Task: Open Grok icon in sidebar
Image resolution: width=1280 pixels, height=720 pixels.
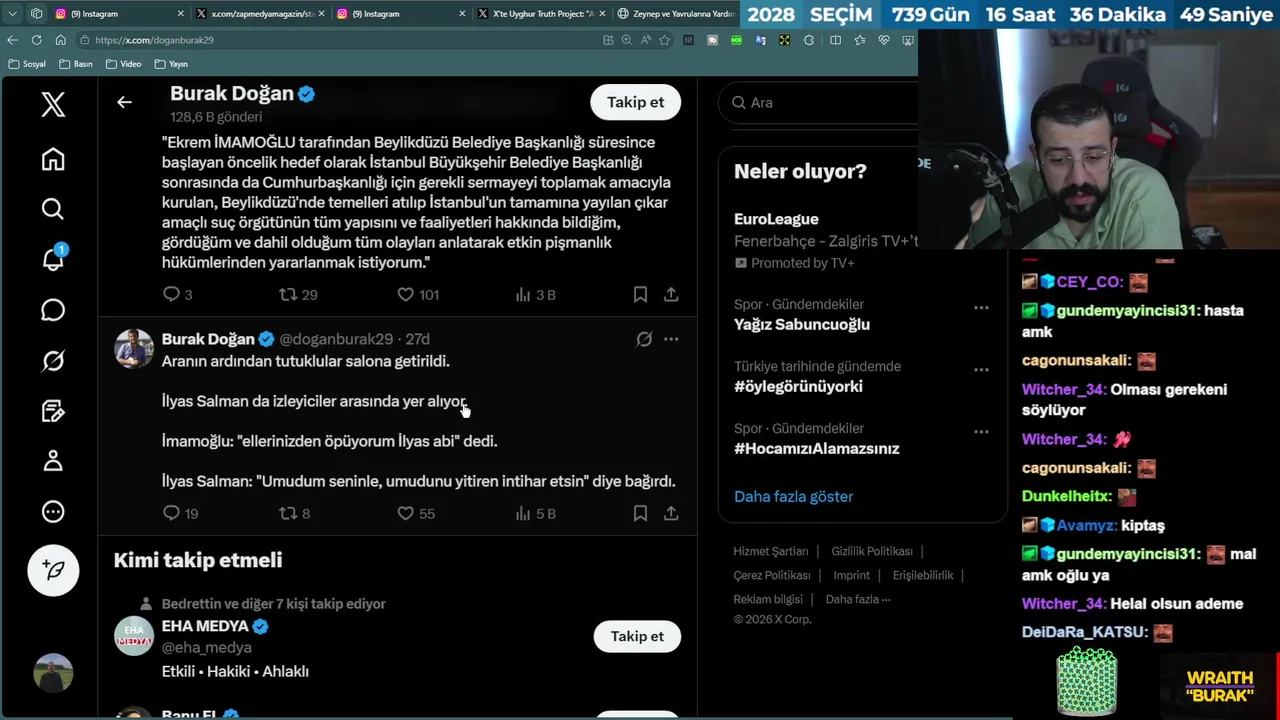Action: pos(53,361)
